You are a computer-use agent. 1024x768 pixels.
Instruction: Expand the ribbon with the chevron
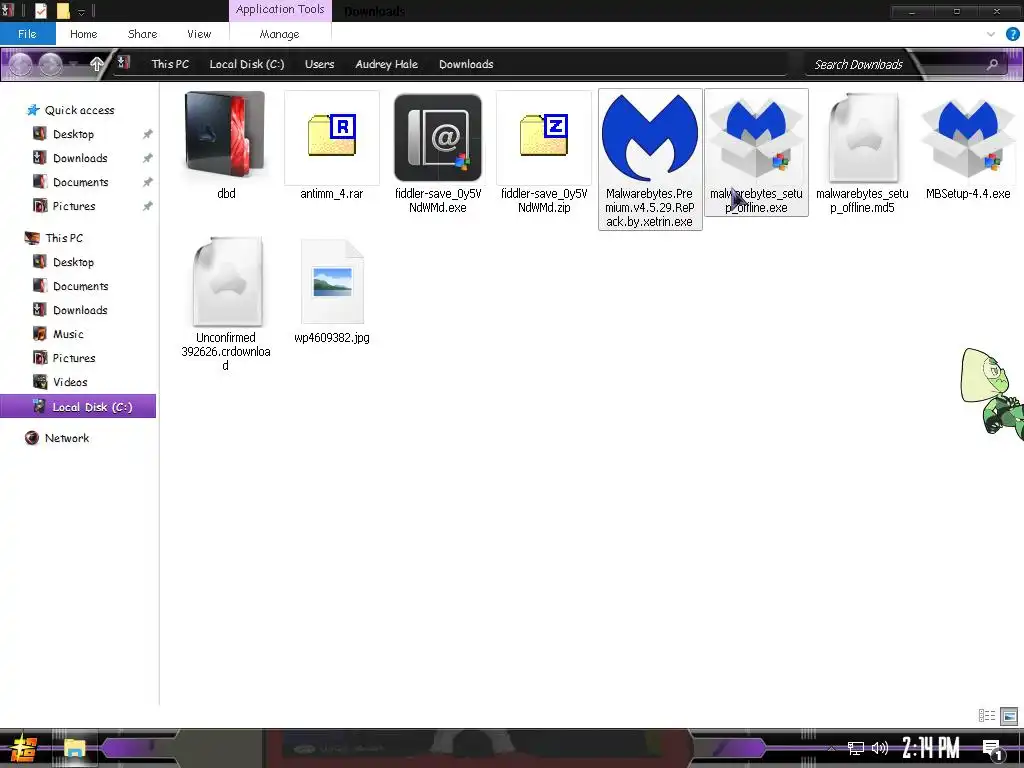pos(991,34)
